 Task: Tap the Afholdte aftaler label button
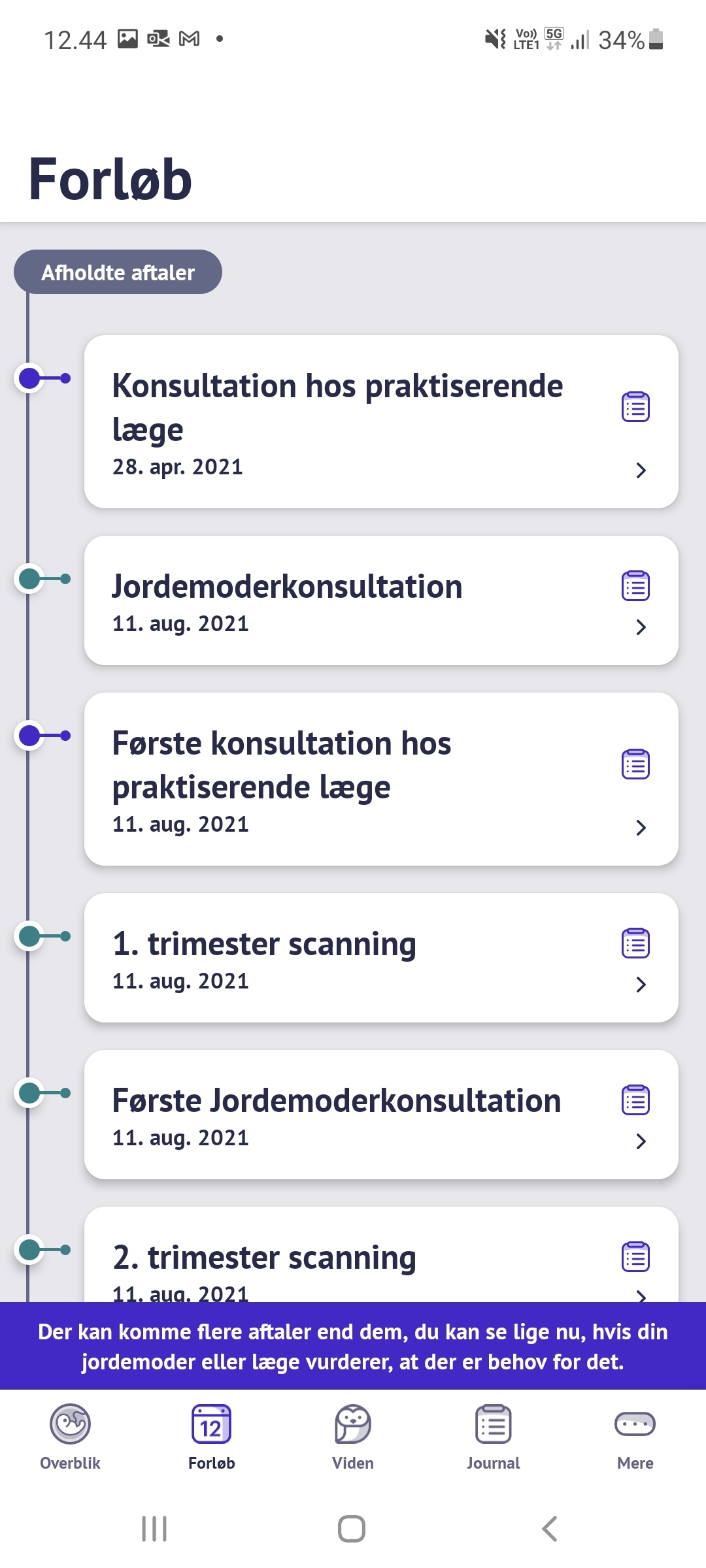[x=118, y=272]
